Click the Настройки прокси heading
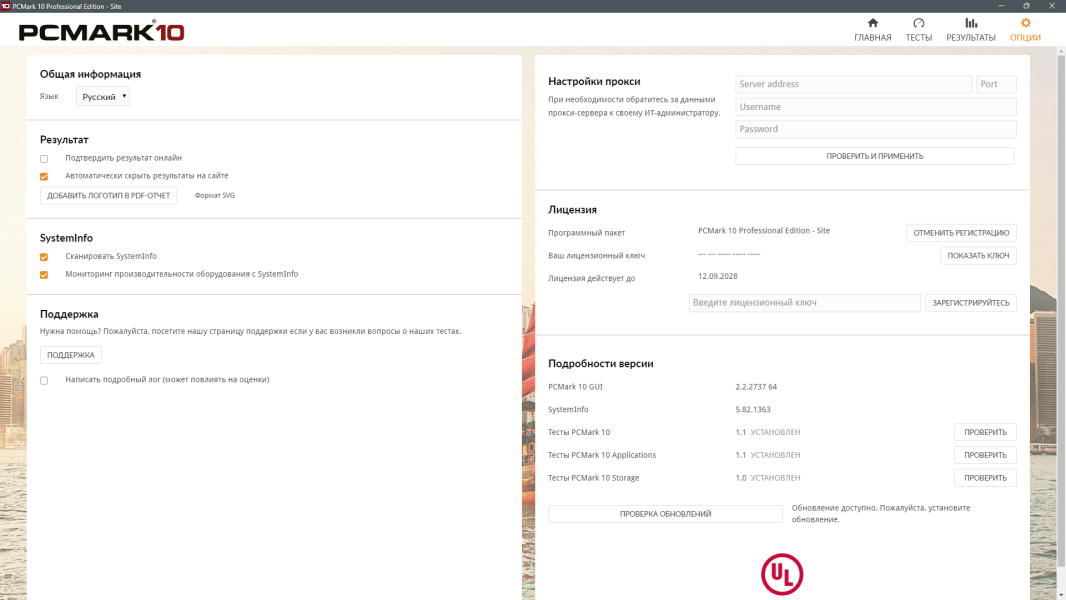 click(594, 82)
